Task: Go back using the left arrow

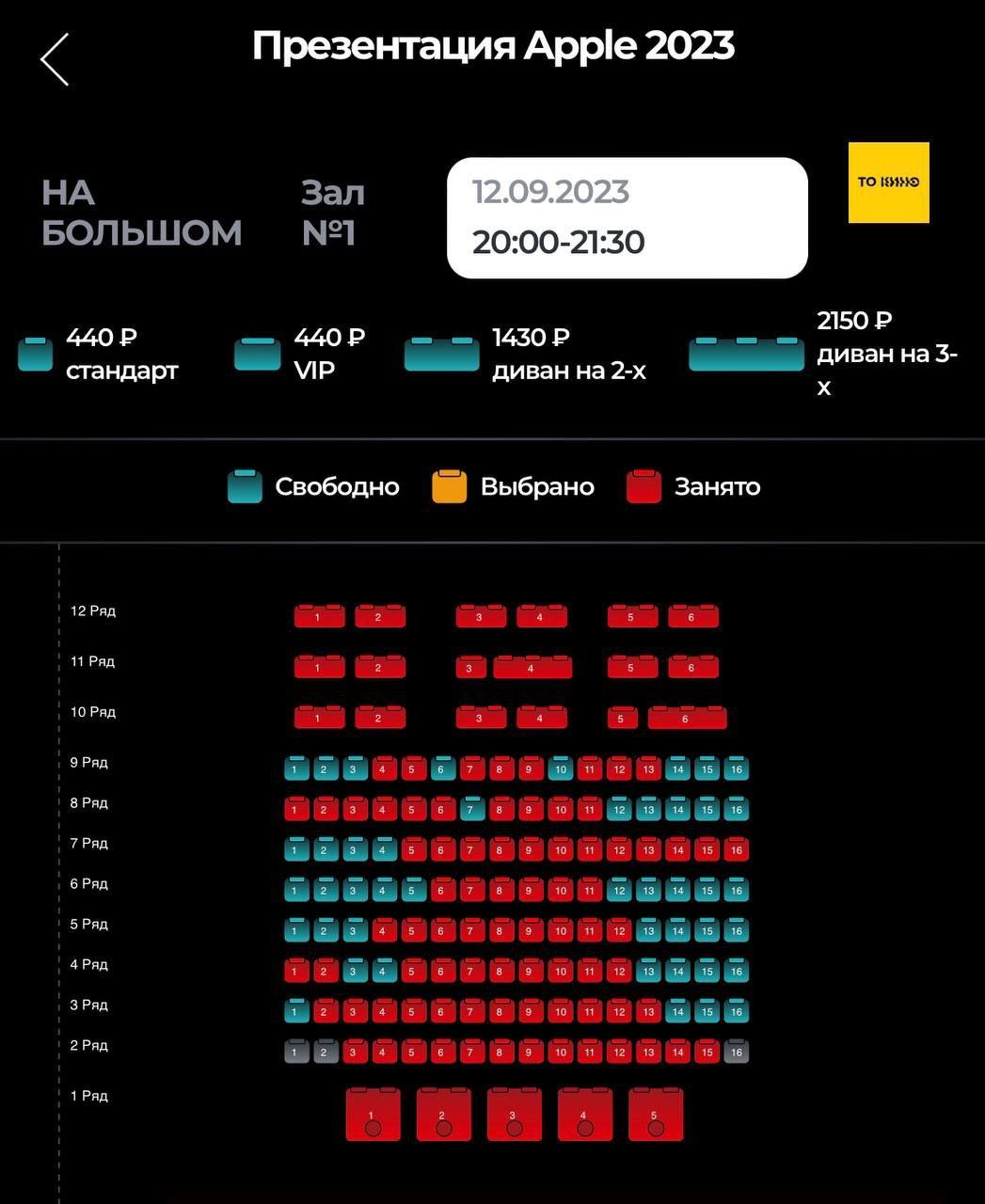Action: [x=55, y=59]
